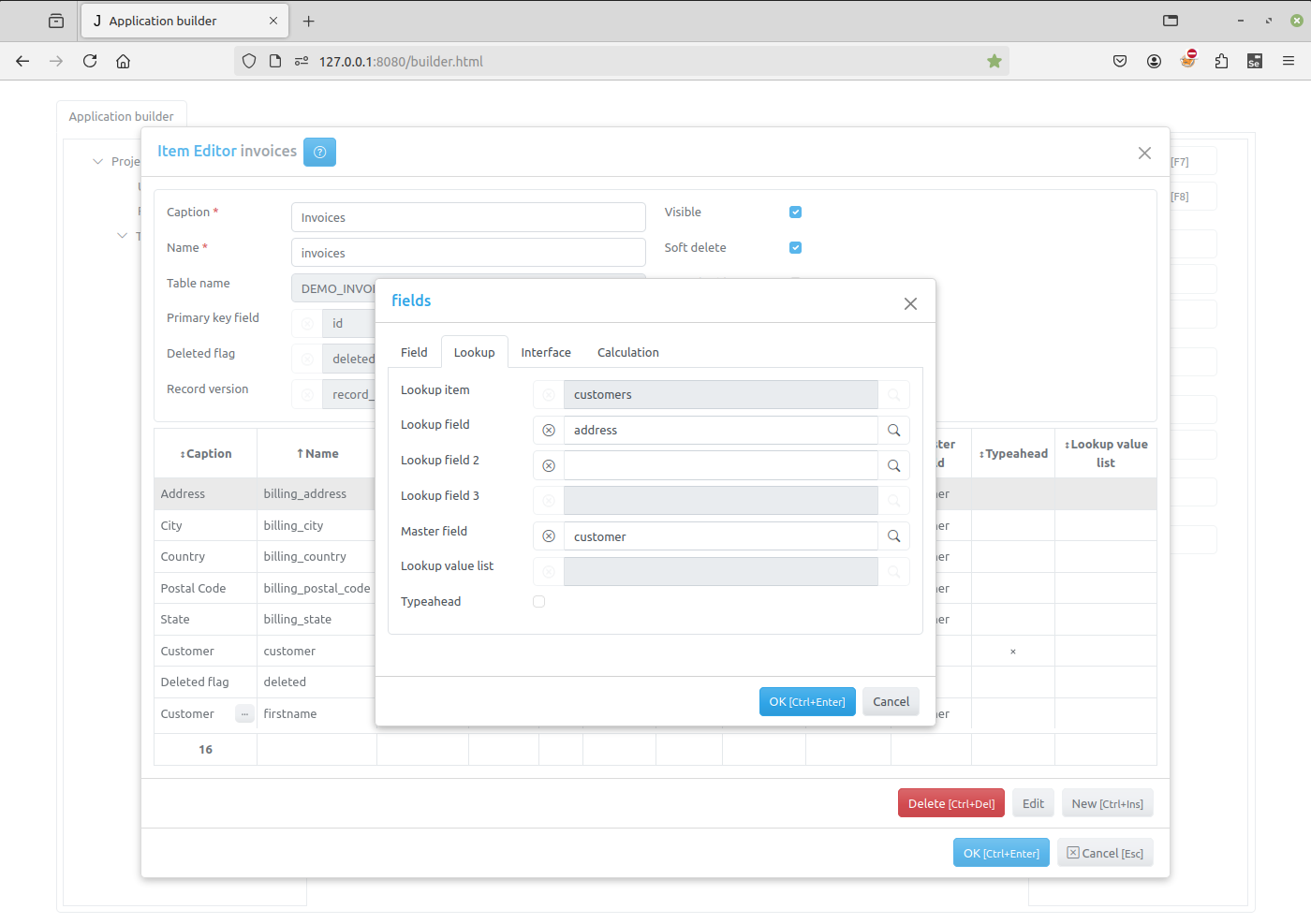Image resolution: width=1311 pixels, height=924 pixels.
Task: Collapse the Project tree node
Action: 97,162
